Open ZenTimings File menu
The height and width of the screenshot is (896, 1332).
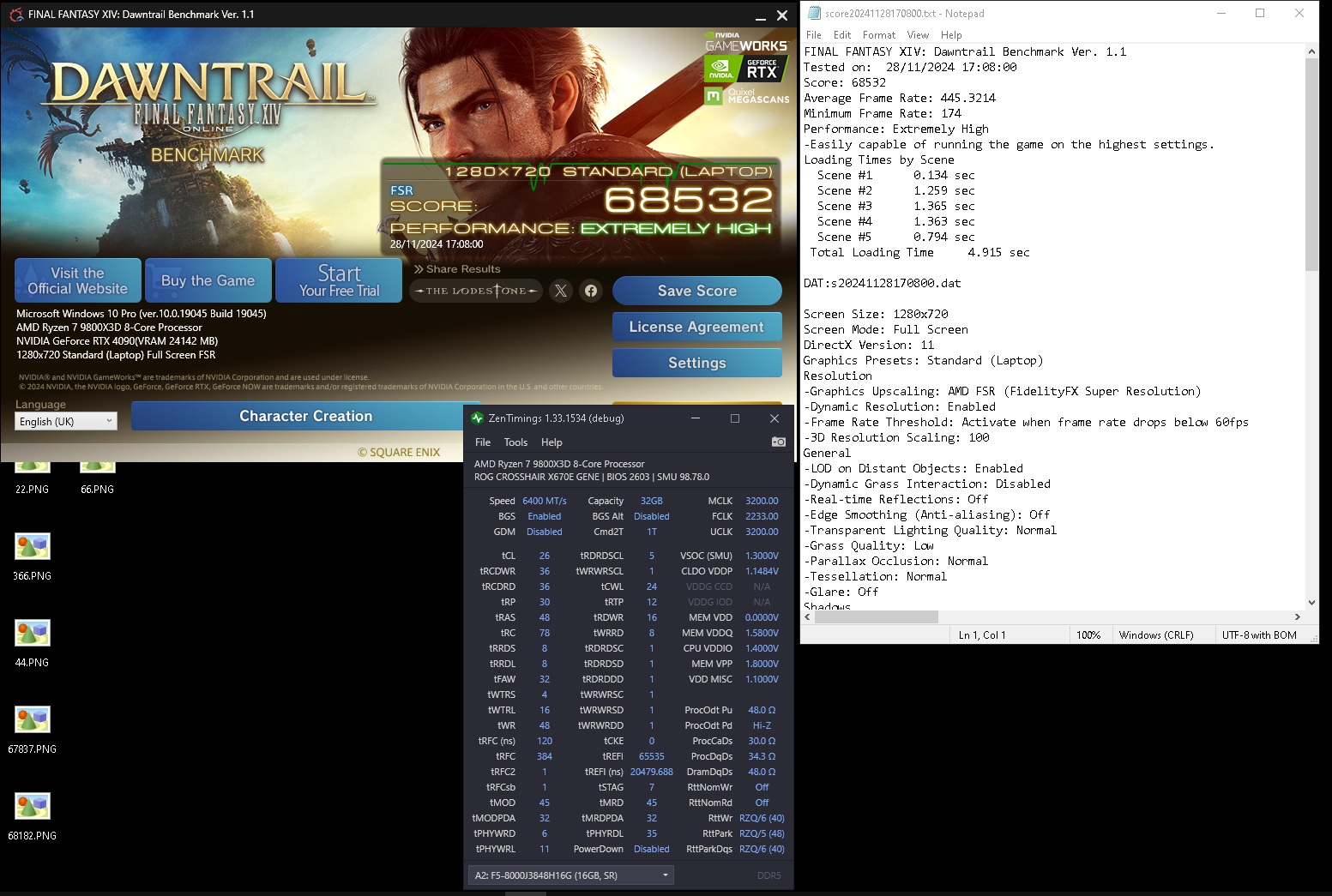pyautogui.click(x=483, y=442)
